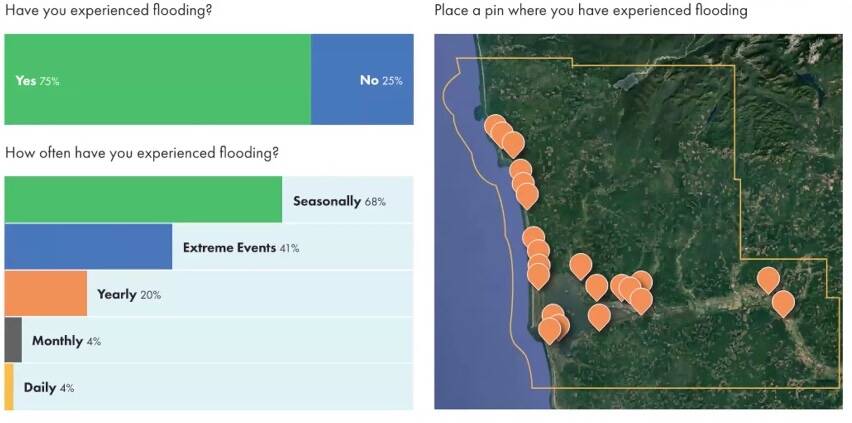Click the gray Monthly bar segment

pos(13,340)
